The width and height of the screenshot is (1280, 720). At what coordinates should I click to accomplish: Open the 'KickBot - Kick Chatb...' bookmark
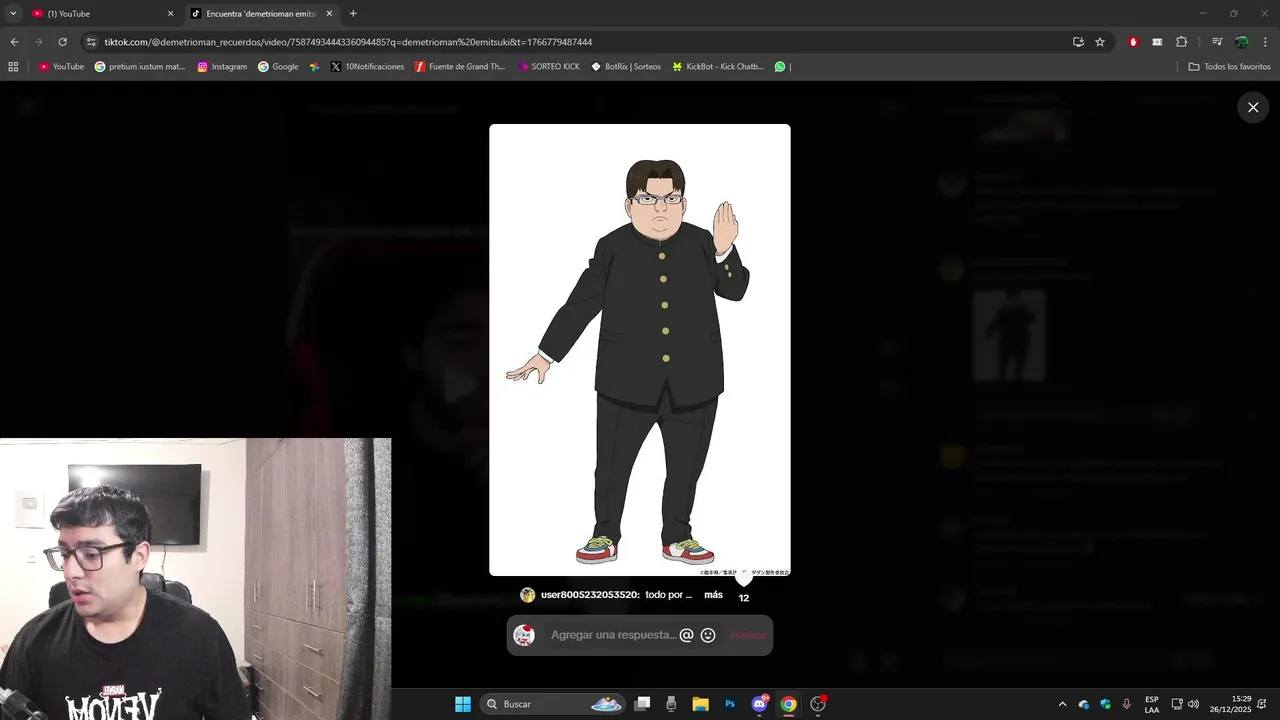pos(718,67)
